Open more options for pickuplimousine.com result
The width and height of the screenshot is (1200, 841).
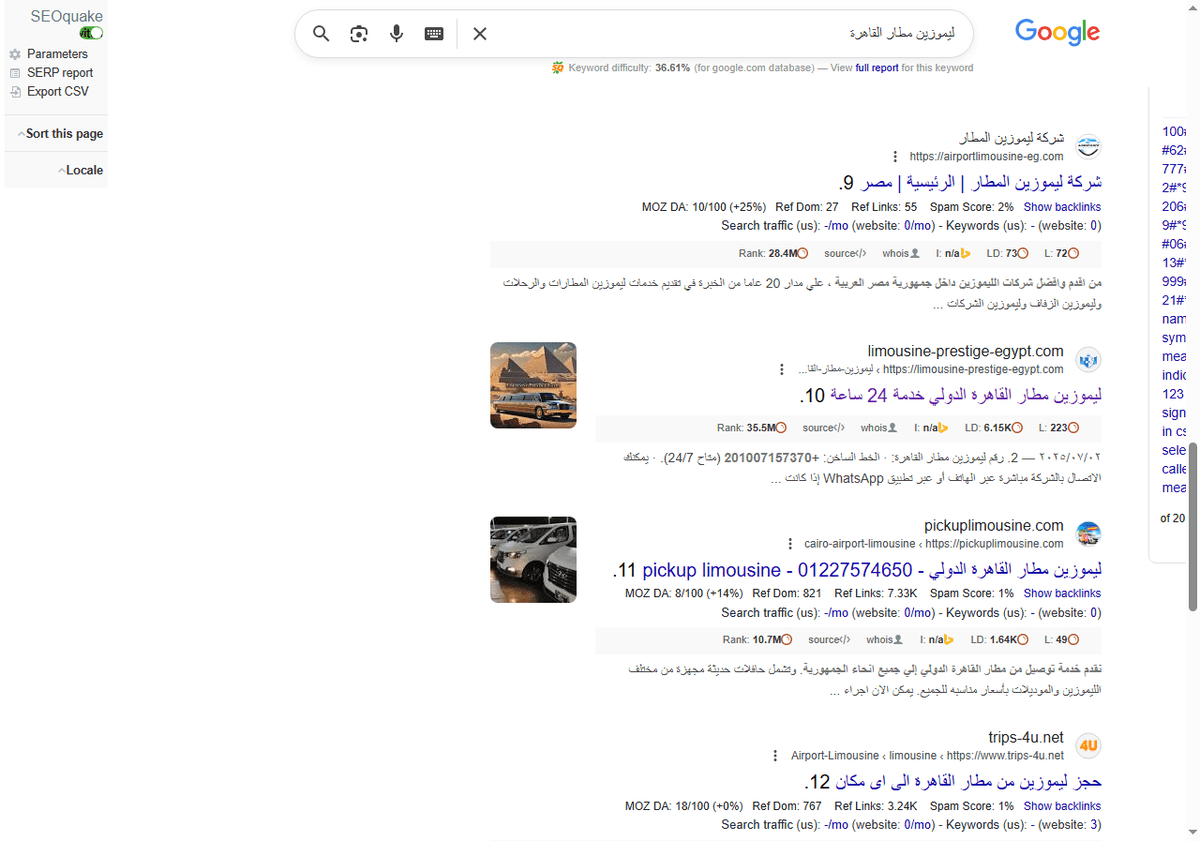point(790,544)
